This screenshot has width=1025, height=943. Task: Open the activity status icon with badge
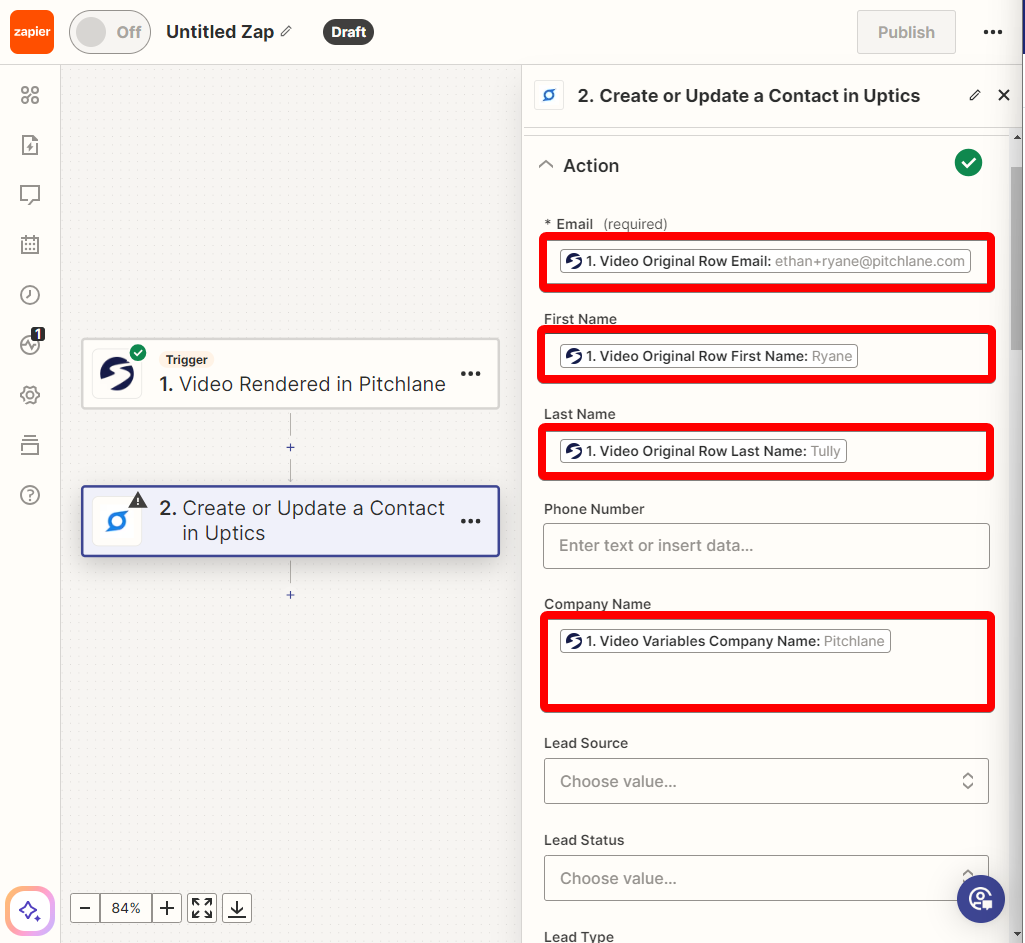31,342
